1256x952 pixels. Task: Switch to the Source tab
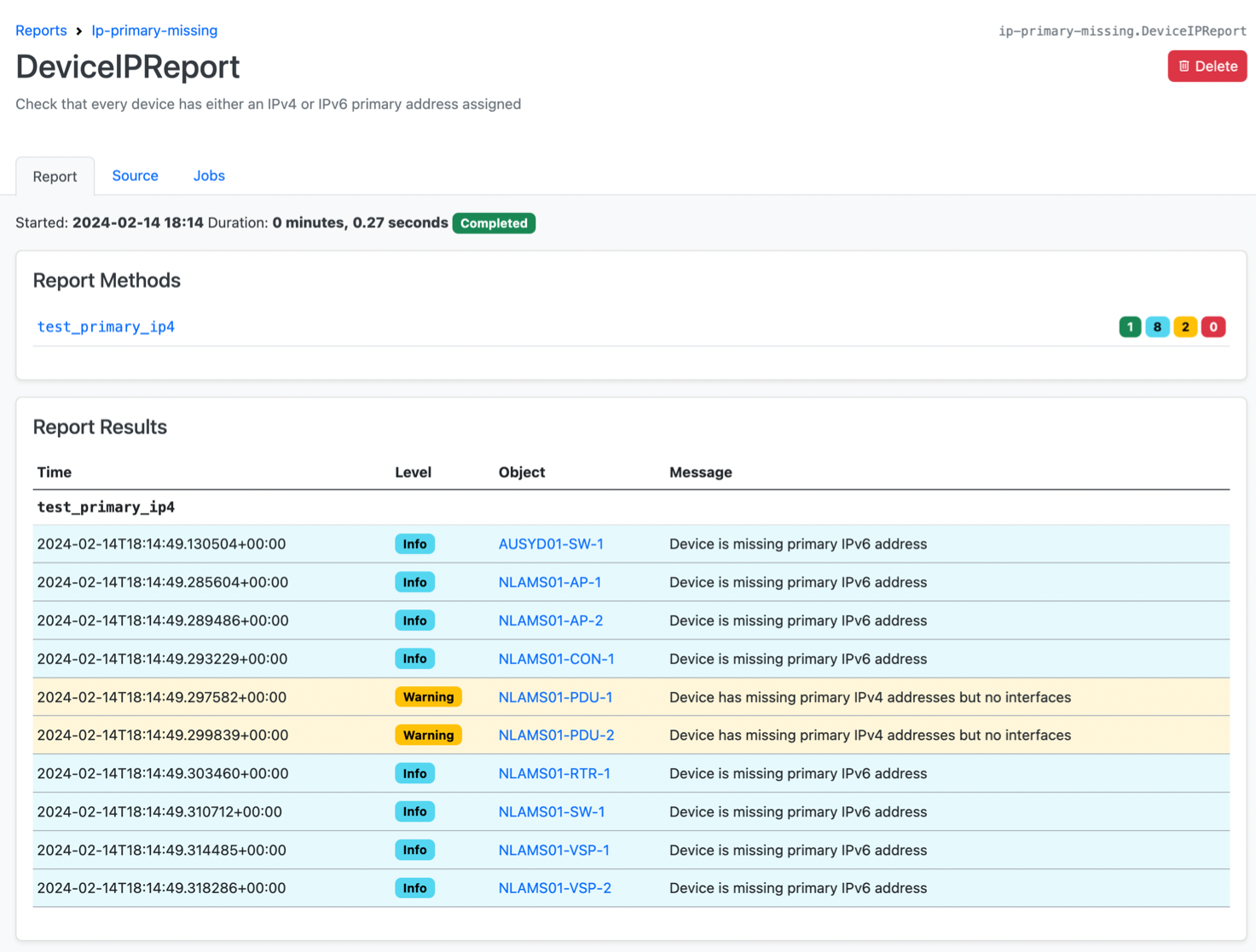point(135,176)
